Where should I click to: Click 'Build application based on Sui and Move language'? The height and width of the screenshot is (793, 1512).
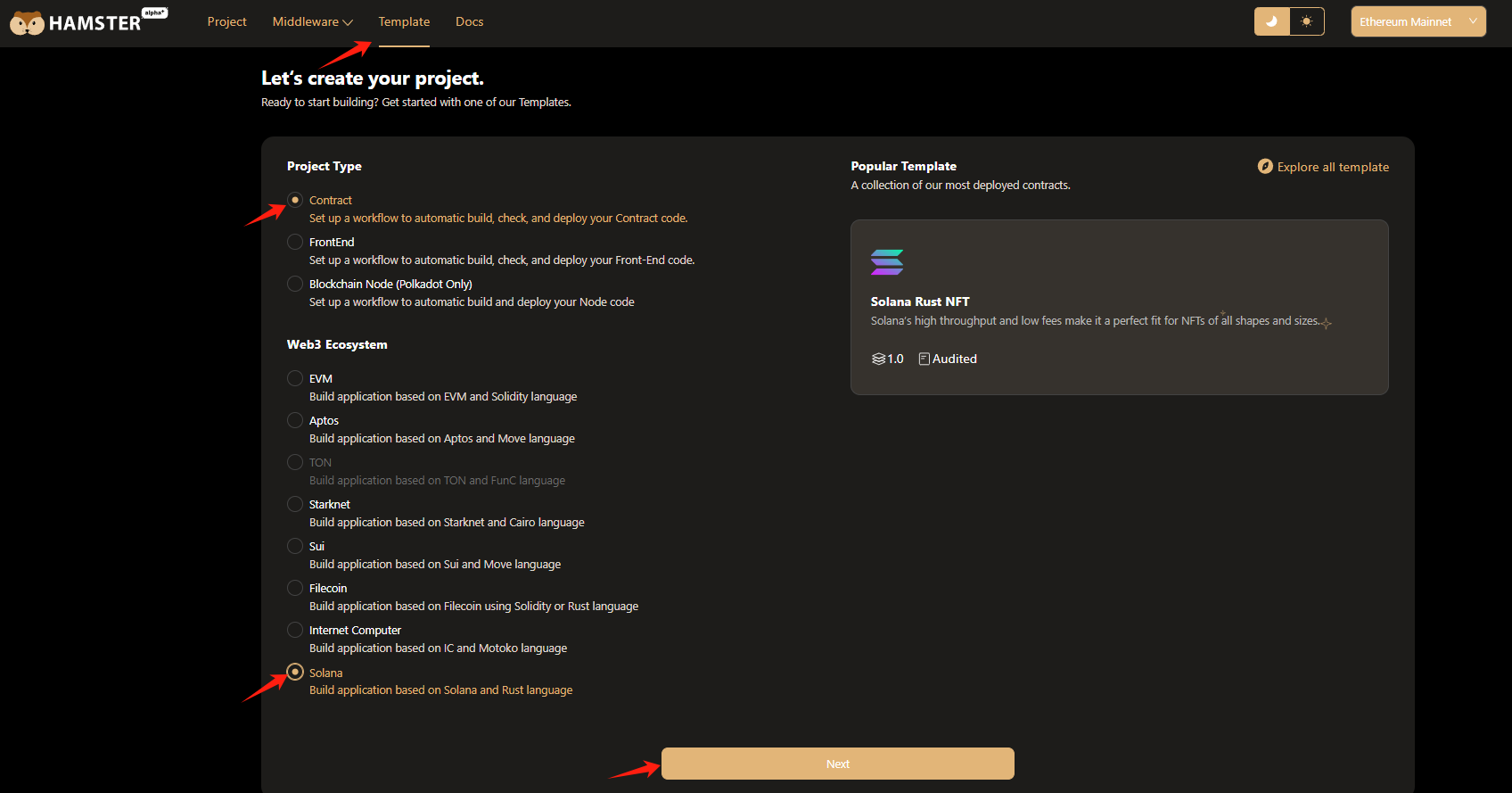(x=435, y=564)
